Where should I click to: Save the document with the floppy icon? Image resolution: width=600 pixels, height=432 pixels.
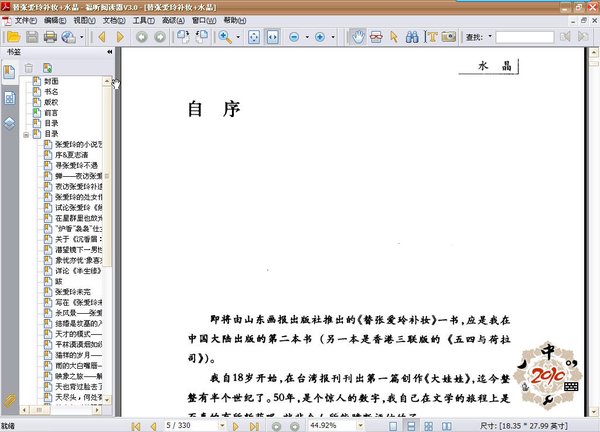point(31,37)
